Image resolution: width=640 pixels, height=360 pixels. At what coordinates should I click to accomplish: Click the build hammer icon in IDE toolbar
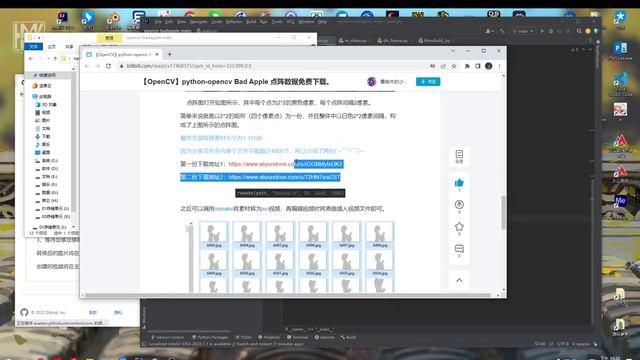[502, 31]
